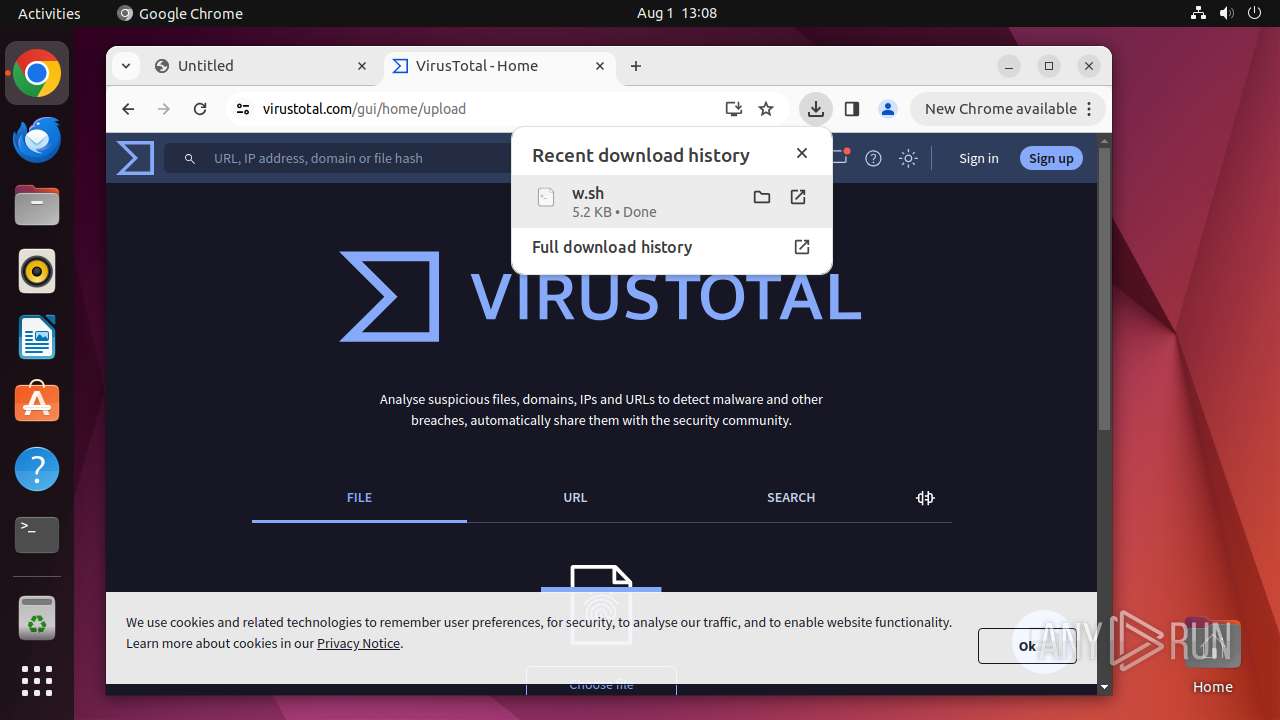Open a new browser tab
Screen dimensions: 1280x720
636,66
